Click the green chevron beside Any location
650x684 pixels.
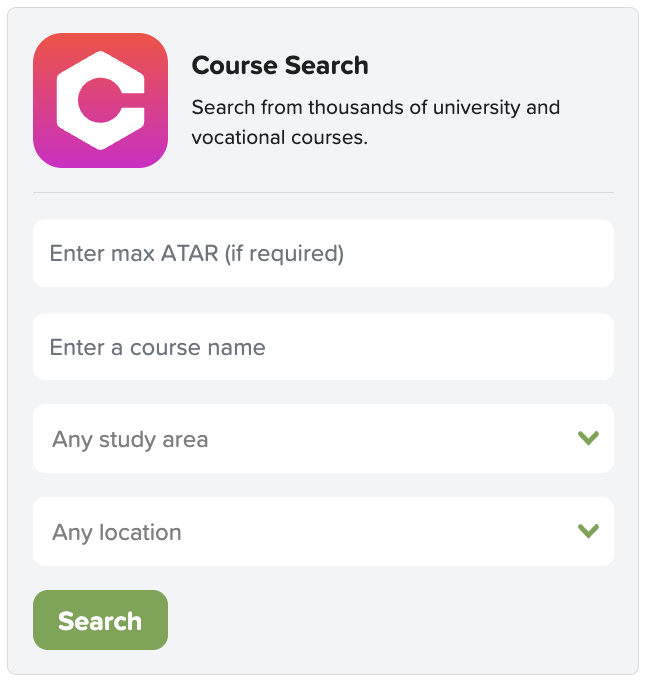[588, 531]
